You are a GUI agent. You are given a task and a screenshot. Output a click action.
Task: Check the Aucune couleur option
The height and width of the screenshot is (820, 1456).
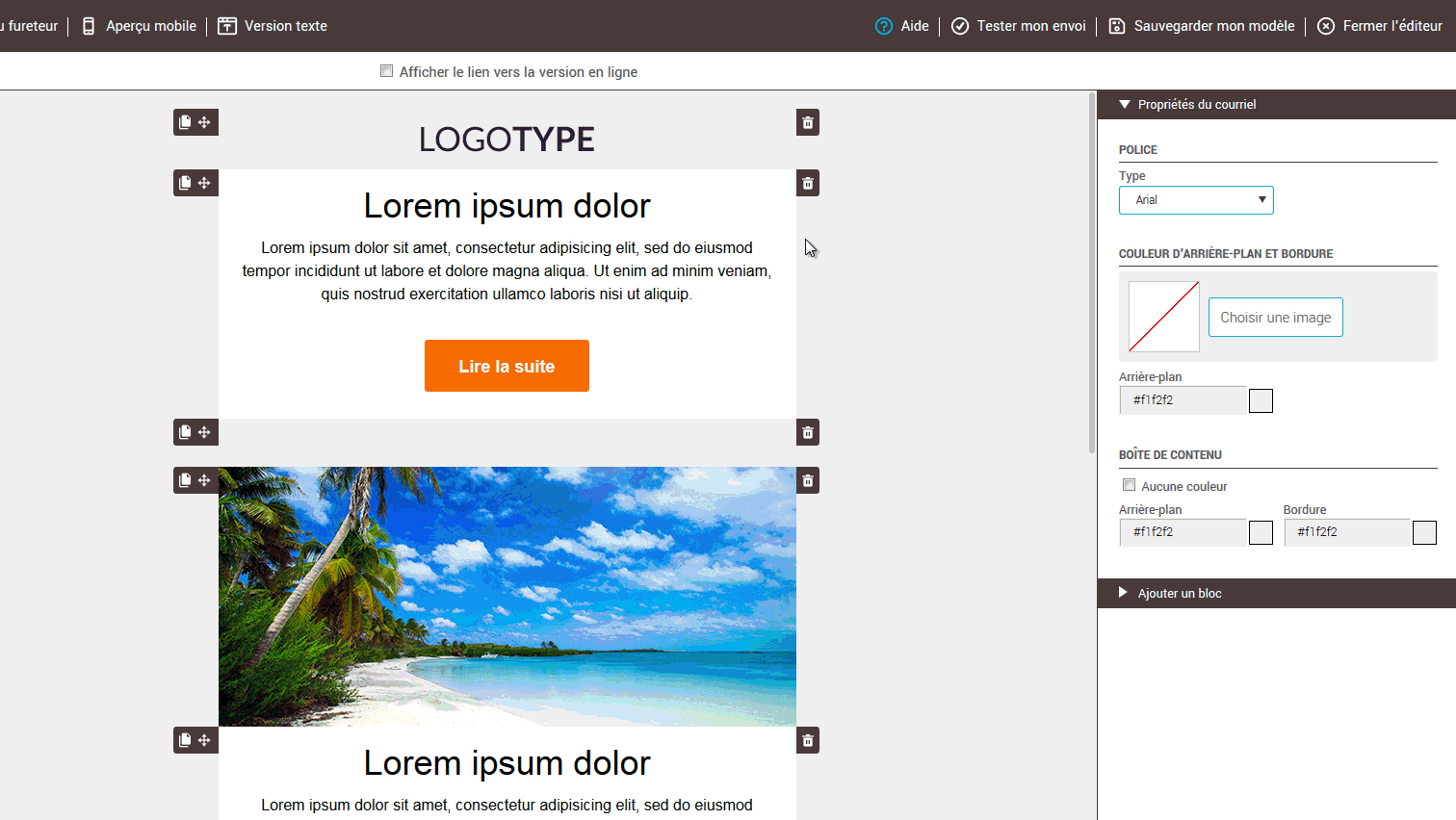[1129, 485]
